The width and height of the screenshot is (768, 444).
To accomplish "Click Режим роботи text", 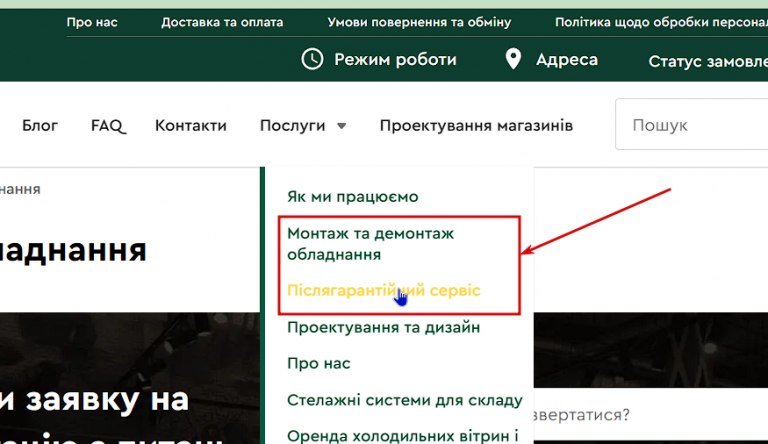I will pos(395,60).
